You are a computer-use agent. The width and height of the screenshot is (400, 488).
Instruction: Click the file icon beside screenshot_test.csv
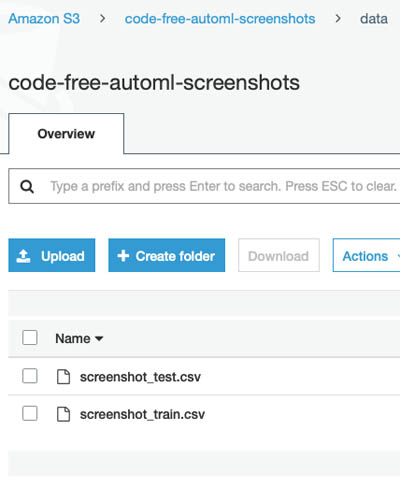[63, 377]
